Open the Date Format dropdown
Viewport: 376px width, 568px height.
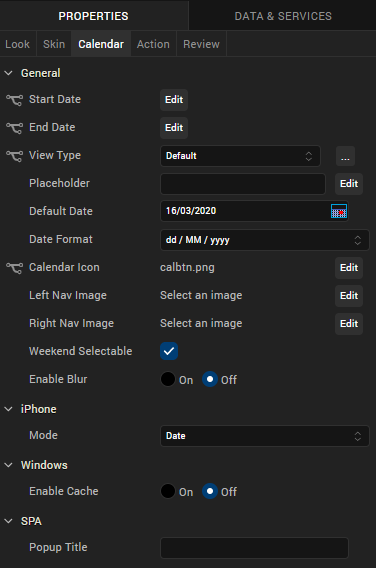click(265, 240)
